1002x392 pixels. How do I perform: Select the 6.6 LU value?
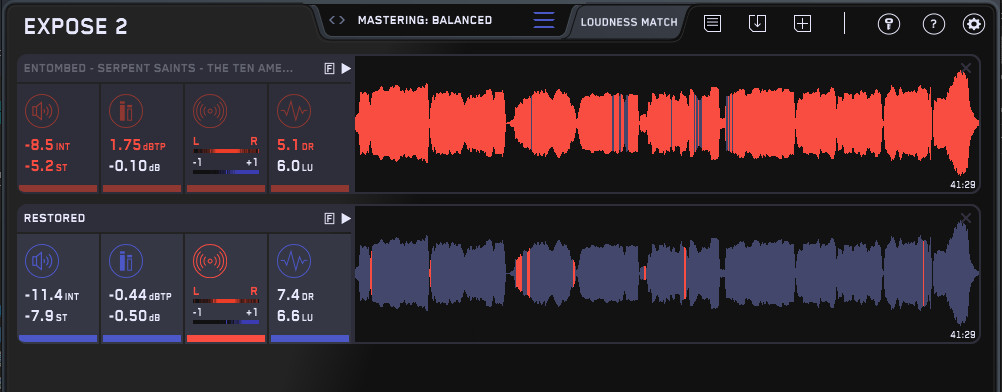point(295,317)
